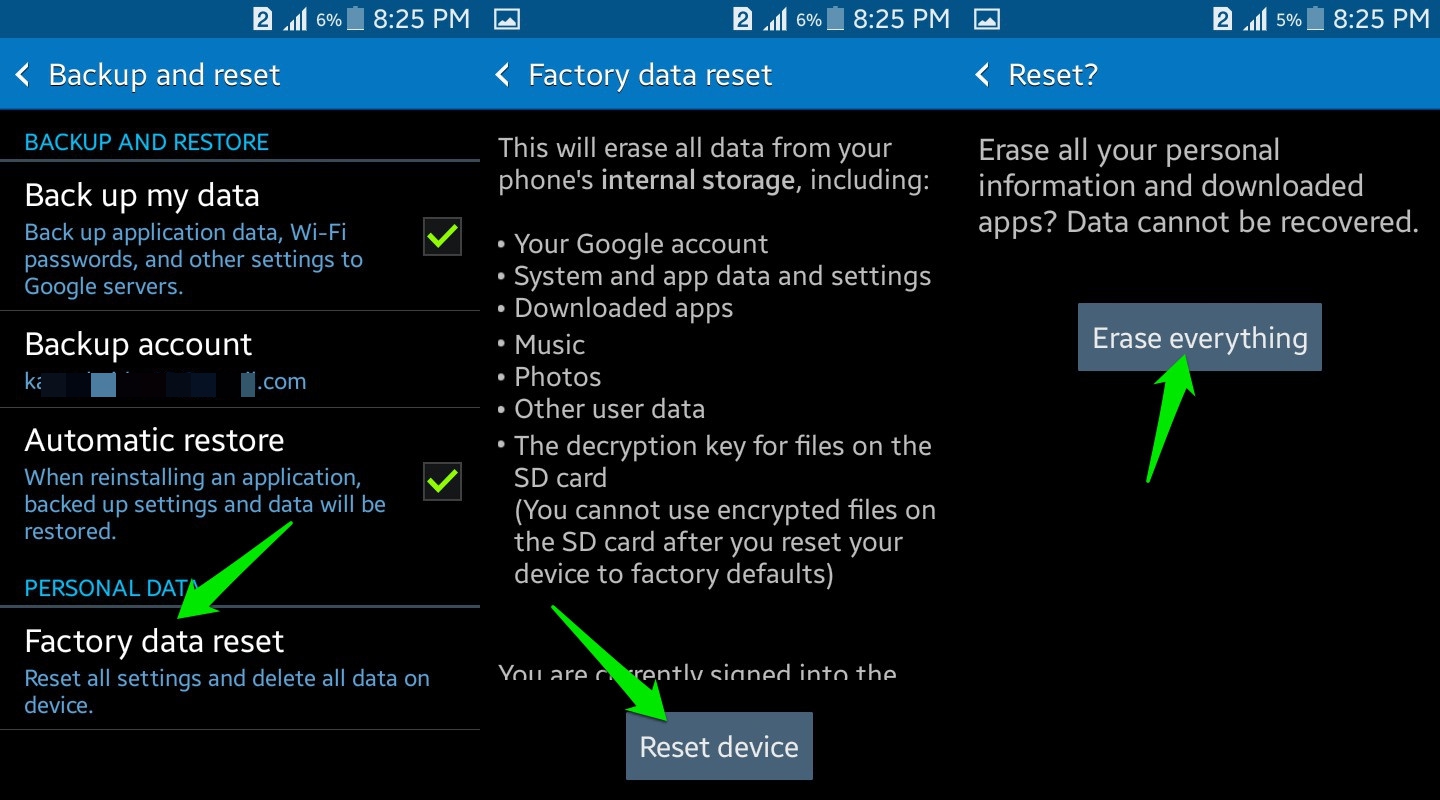Tap back arrow on Reset? screen
The image size is (1440, 800).
click(983, 75)
